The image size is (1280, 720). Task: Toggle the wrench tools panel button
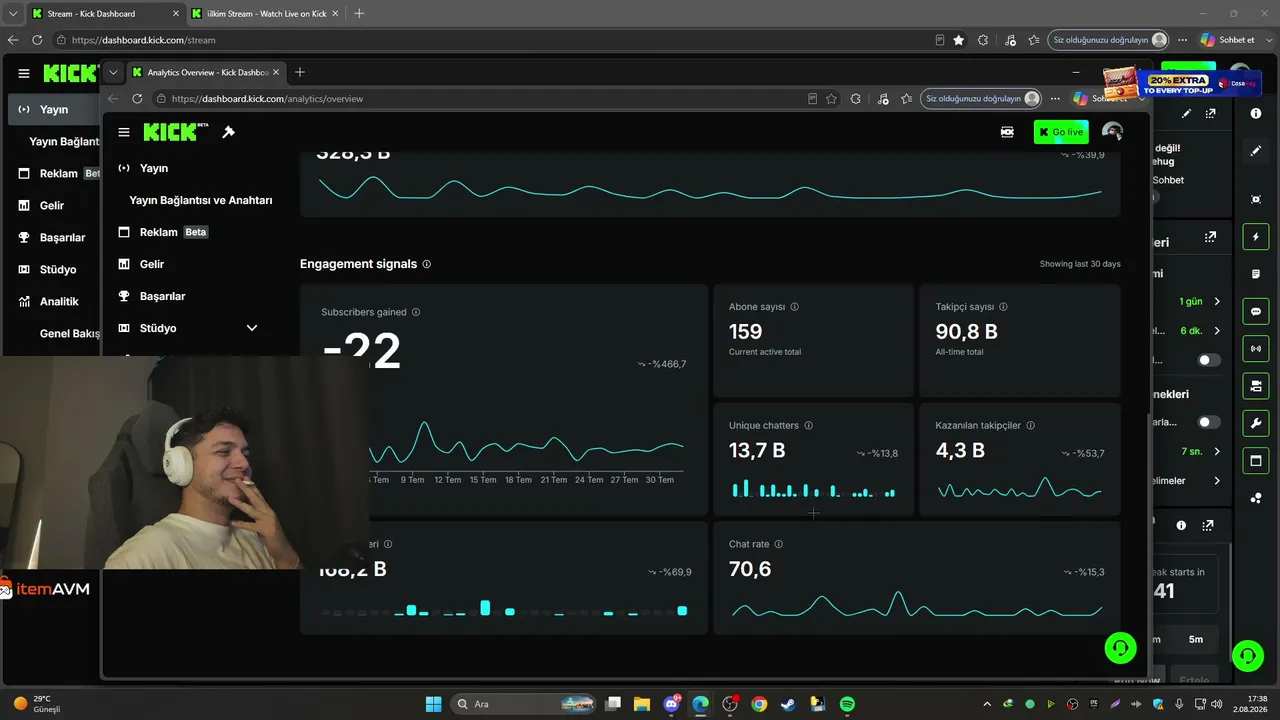pos(1256,423)
